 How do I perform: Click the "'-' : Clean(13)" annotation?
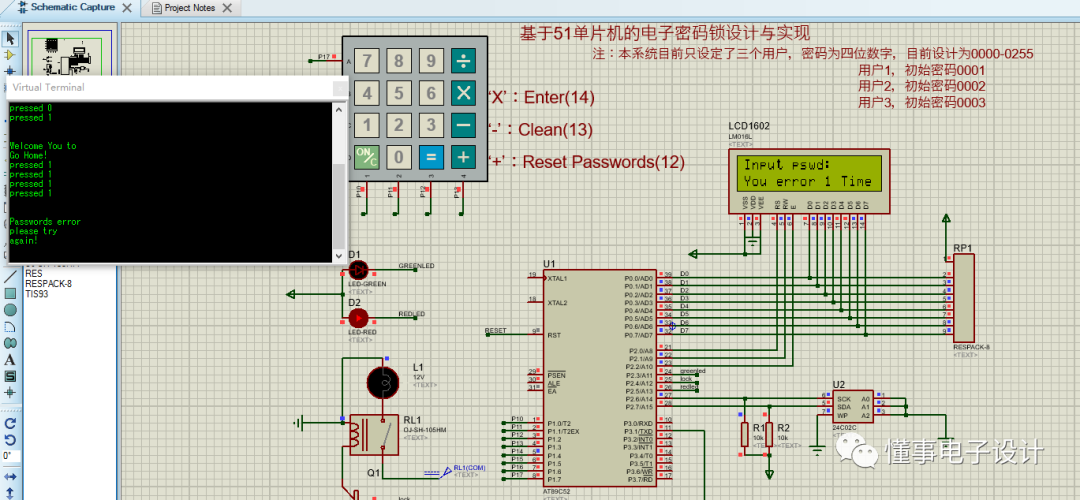click(539, 129)
